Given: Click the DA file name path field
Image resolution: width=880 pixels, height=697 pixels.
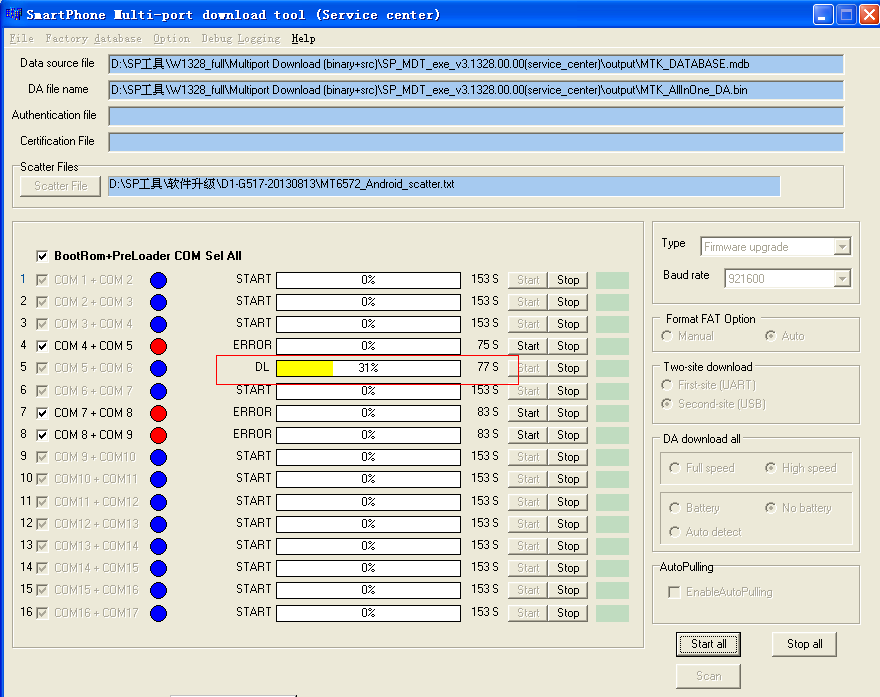Looking at the screenshot, I should pyautogui.click(x=476, y=90).
